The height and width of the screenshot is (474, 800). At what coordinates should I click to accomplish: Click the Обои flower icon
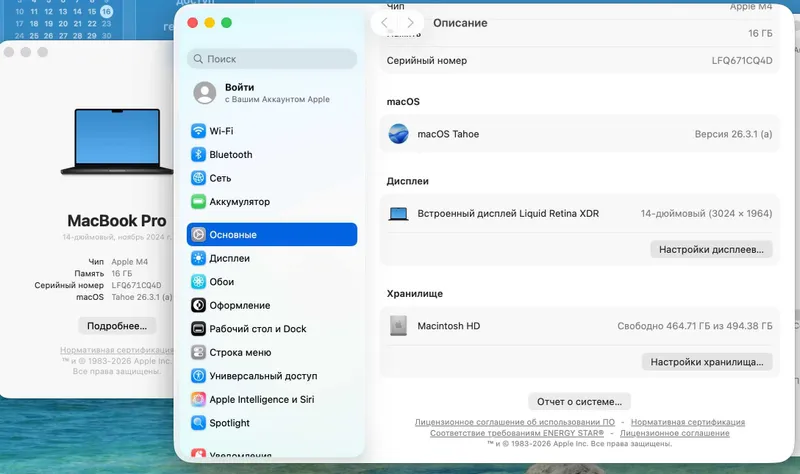click(198, 282)
